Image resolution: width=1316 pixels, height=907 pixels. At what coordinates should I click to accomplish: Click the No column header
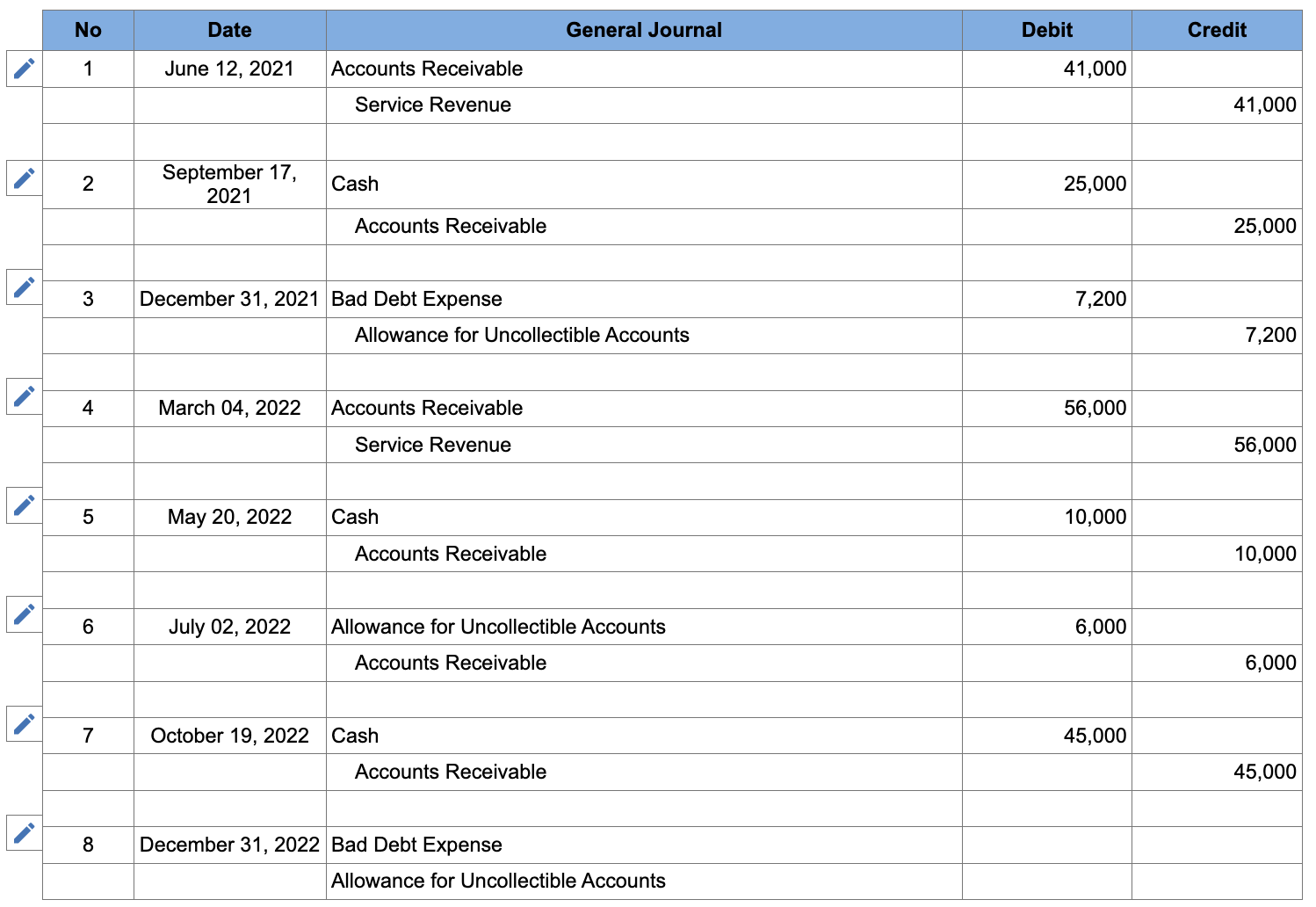tap(88, 29)
